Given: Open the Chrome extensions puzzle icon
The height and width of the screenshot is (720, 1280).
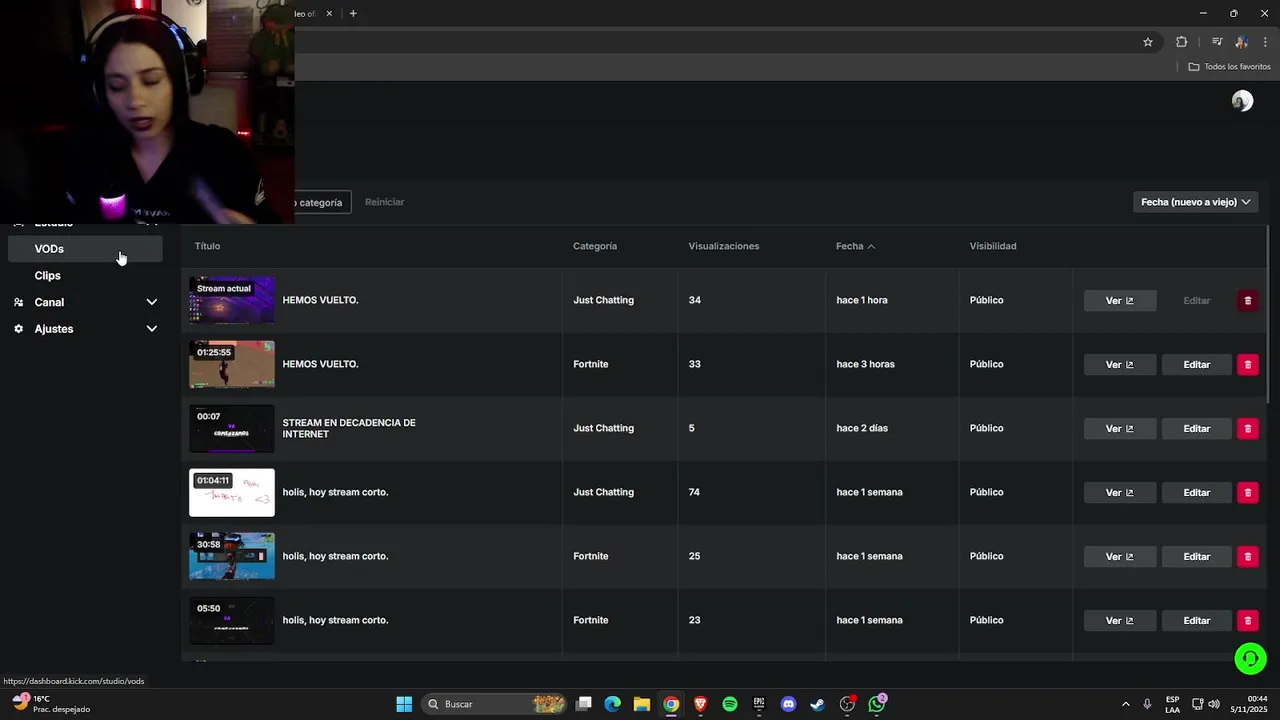Looking at the screenshot, I should pos(1181,42).
